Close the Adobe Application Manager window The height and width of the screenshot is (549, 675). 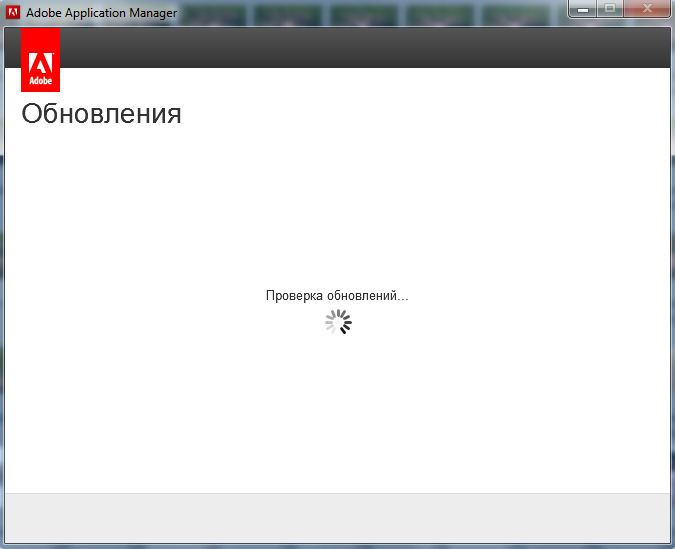click(x=647, y=9)
